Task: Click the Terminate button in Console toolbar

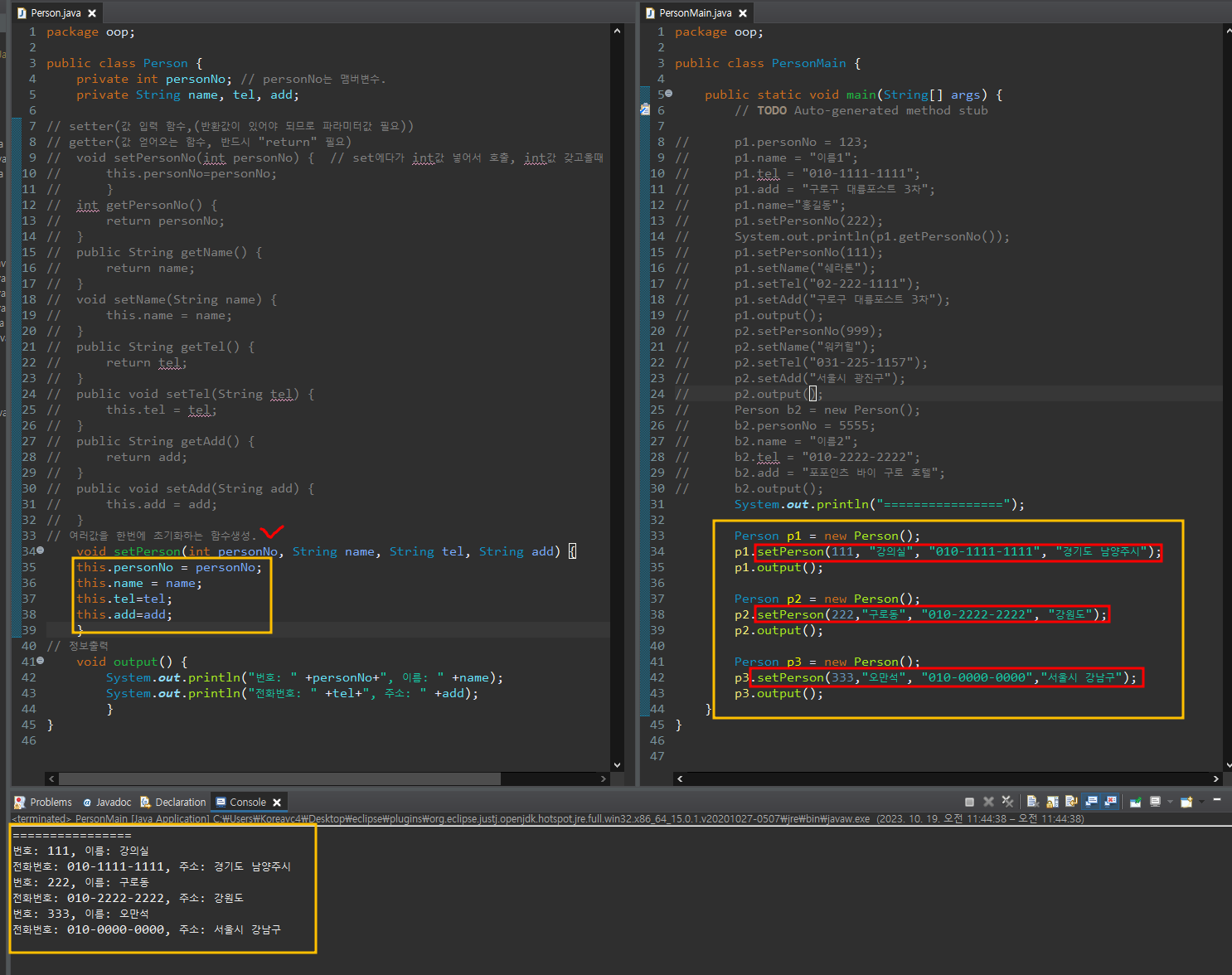Action: point(969,802)
